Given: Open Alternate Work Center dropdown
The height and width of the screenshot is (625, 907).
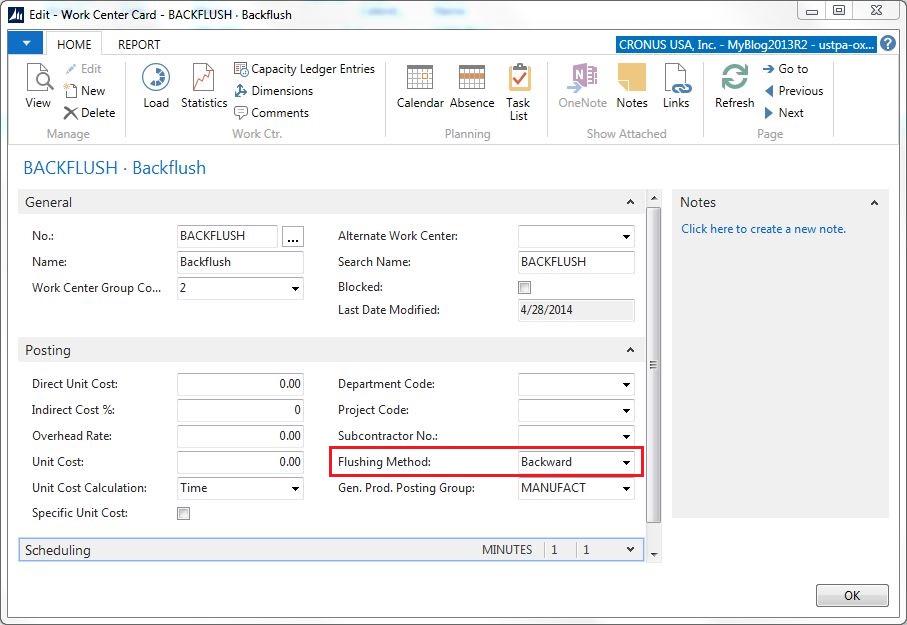Looking at the screenshot, I should (x=626, y=237).
